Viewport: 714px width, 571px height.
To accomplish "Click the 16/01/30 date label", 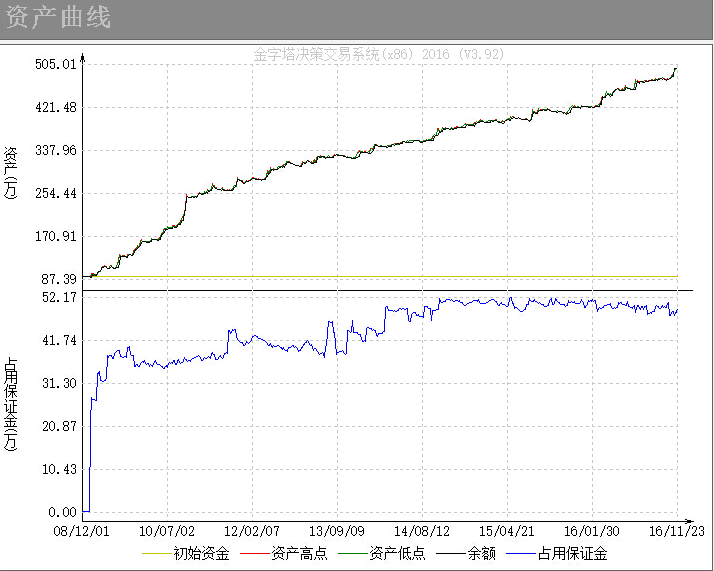I will [x=592, y=531].
